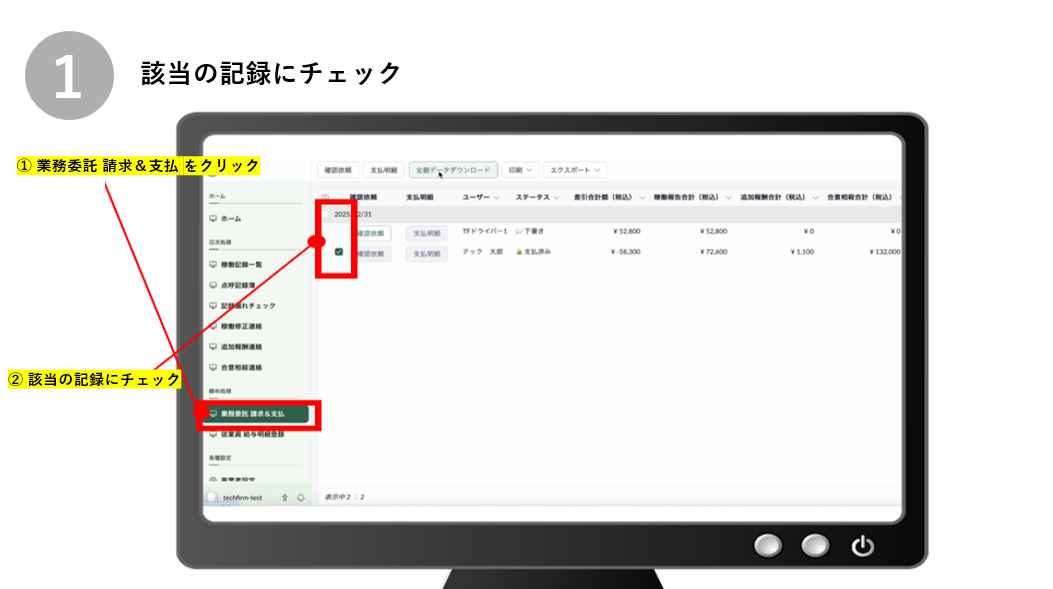Image resolution: width=1053 pixels, height=589 pixels.
Task: Open the ステータス column filter chevron
Action: 556,197
